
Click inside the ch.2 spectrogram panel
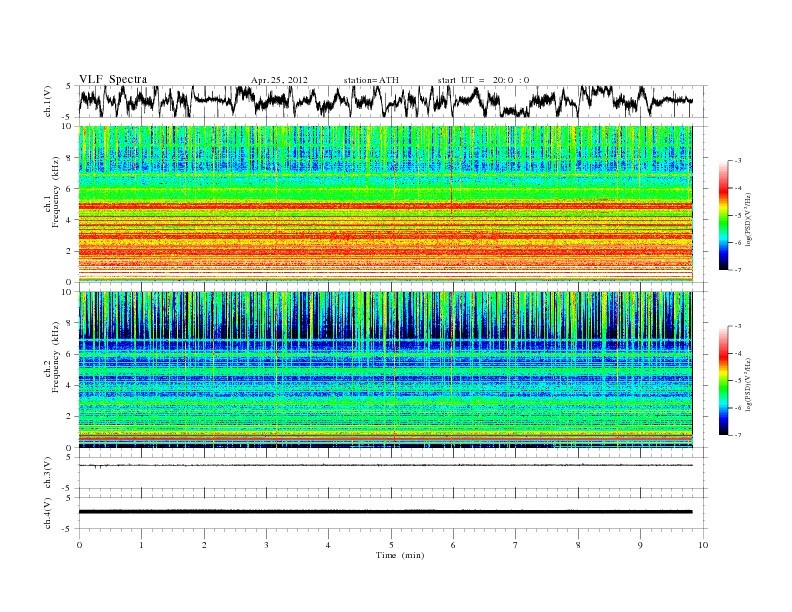[x=386, y=370]
